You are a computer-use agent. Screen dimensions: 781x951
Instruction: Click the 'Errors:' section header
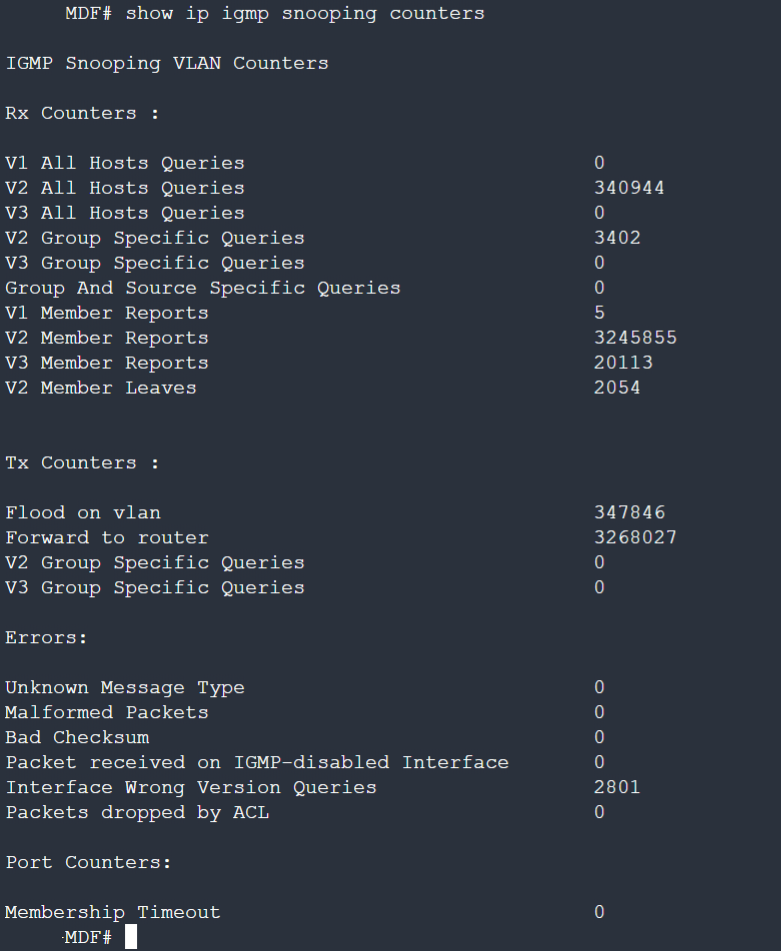pos(46,638)
